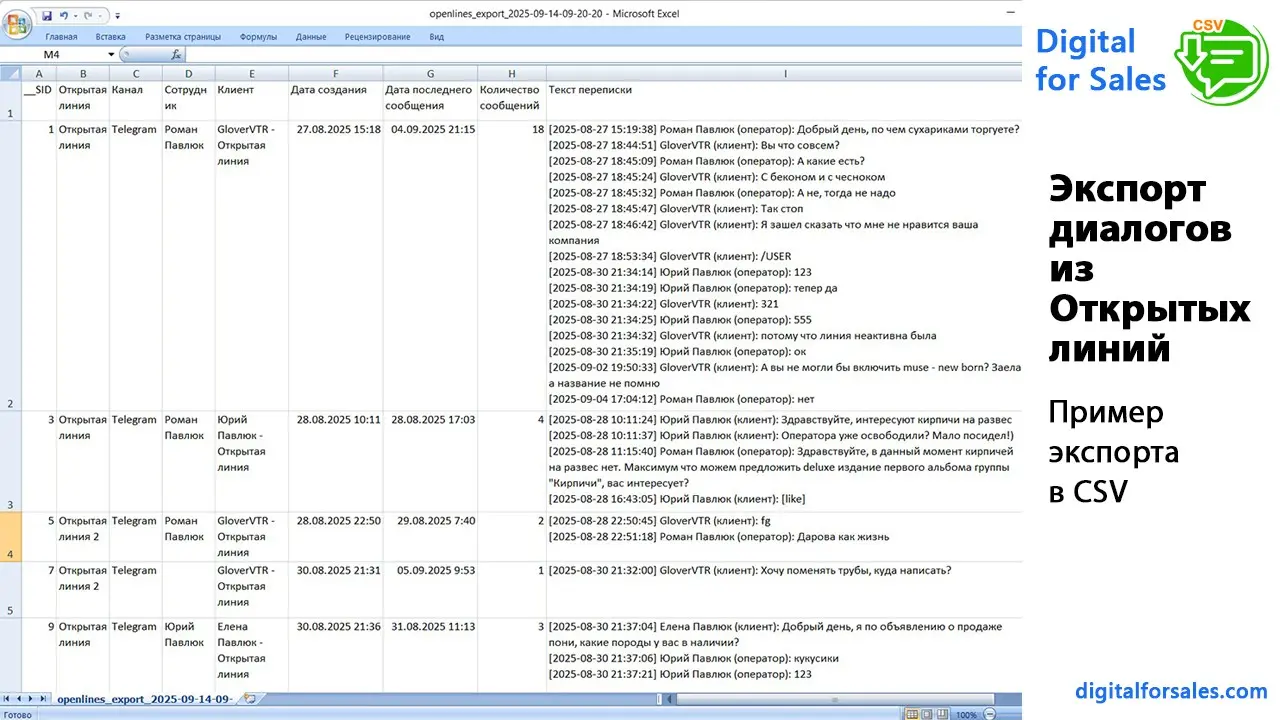Switch to Page Layout view in status bar

[x=926, y=714]
